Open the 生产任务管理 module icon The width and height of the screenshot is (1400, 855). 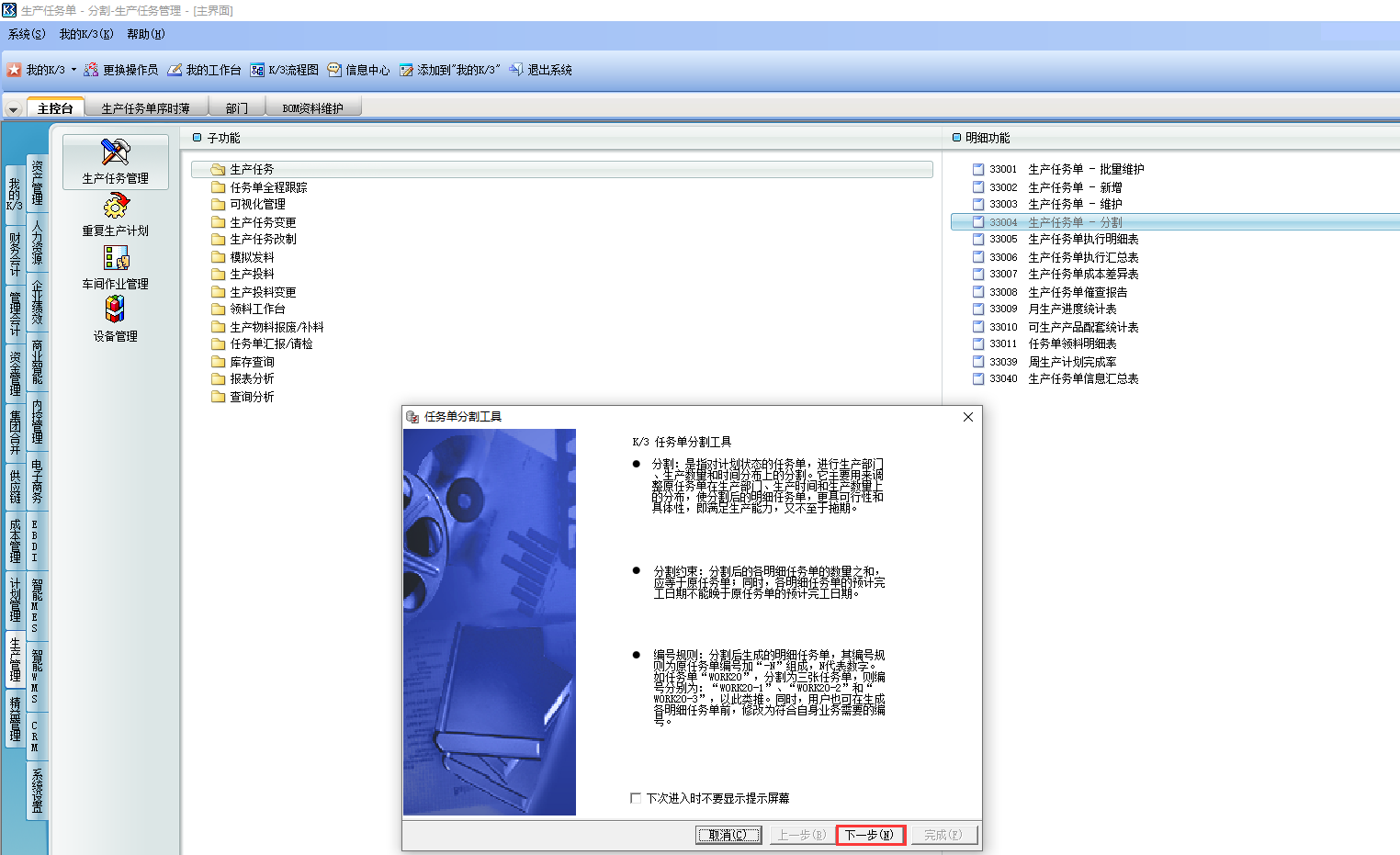tap(116, 152)
